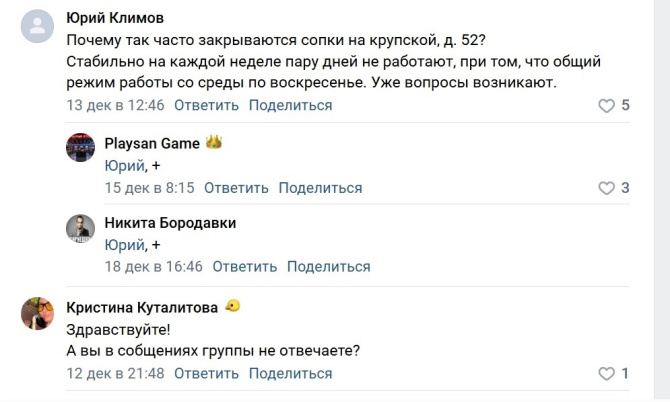Screen dimensions: 670x402
Task: Reply to Playsan Game's comment via Ответить
Action: click(236, 188)
